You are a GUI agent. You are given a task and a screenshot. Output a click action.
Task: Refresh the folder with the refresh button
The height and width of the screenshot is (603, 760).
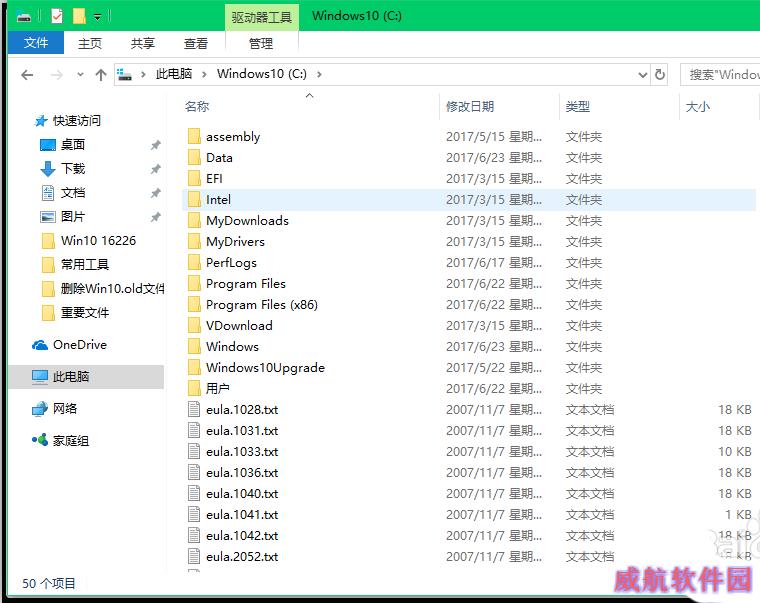coord(660,75)
